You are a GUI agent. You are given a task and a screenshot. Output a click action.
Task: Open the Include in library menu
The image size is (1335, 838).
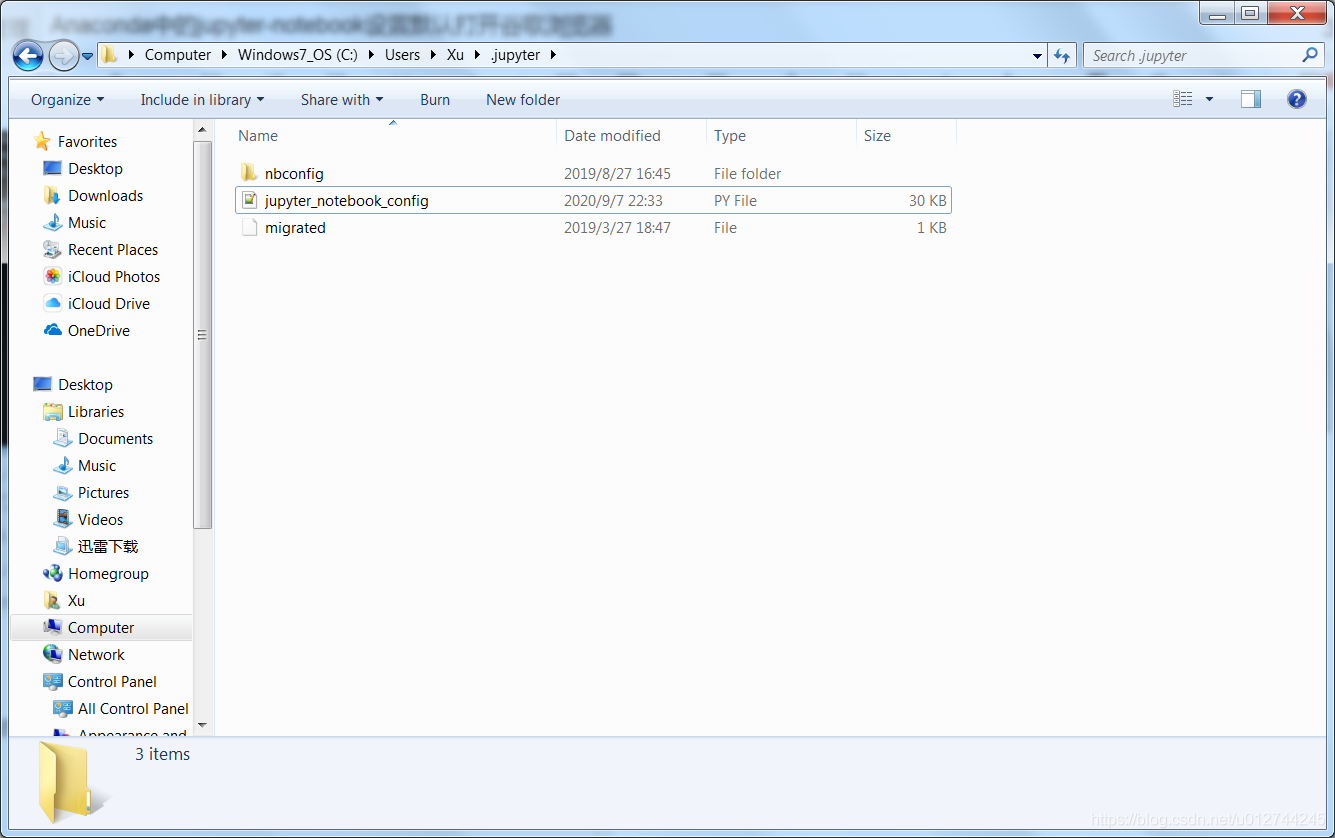[202, 100]
